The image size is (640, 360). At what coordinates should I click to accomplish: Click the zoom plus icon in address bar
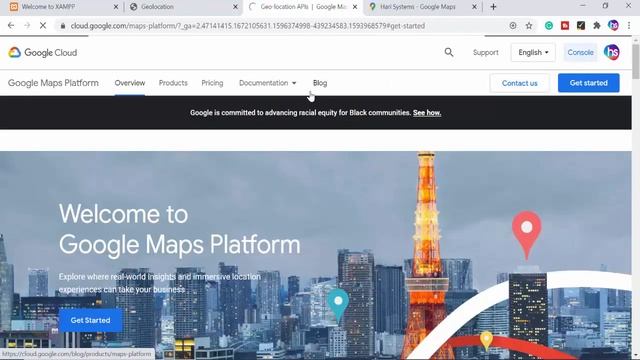point(513,26)
